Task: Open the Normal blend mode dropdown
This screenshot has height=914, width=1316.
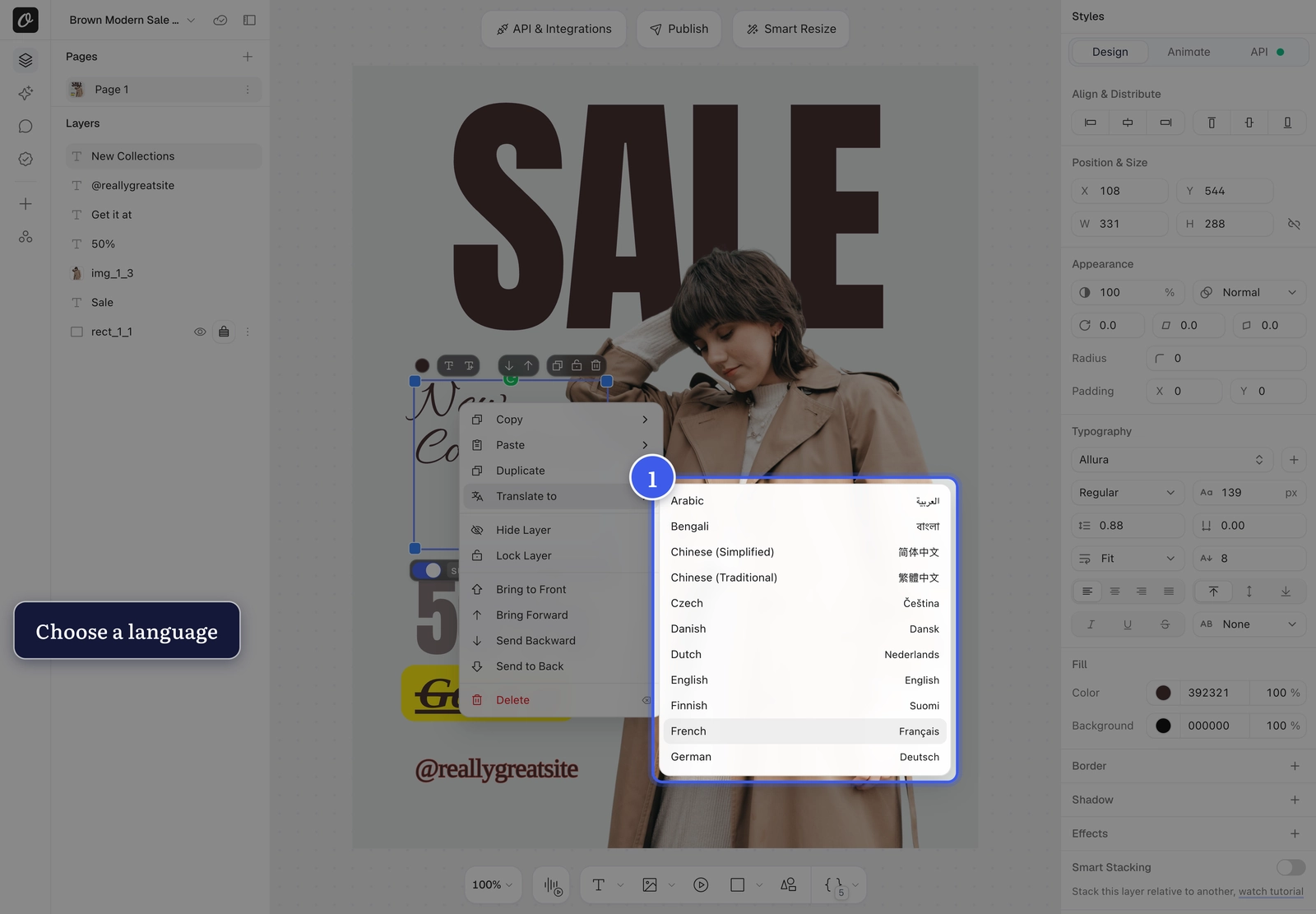Action: [x=1249, y=292]
